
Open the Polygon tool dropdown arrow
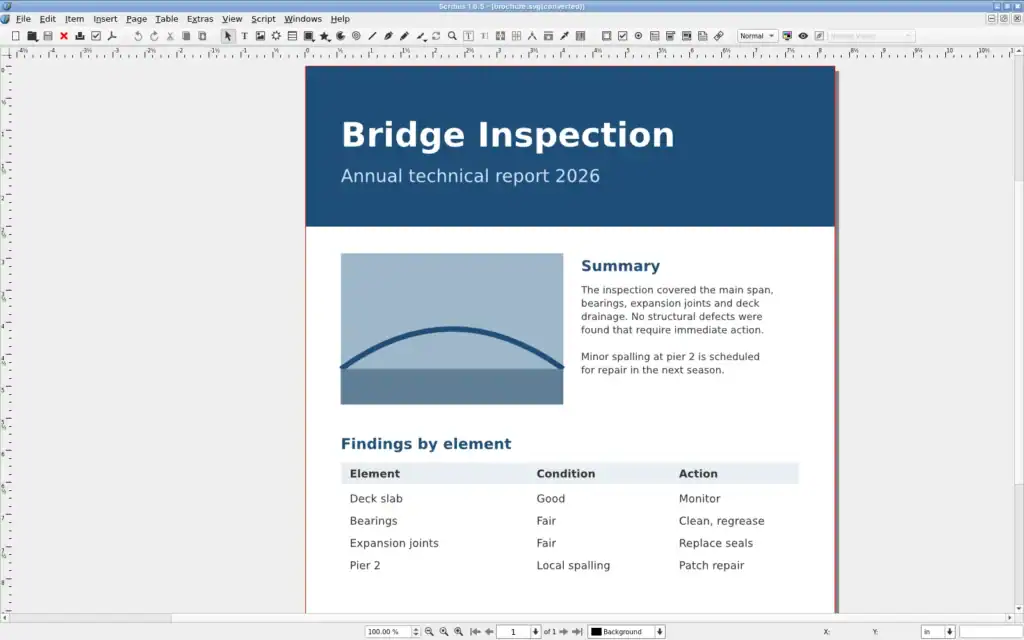pos(331,39)
